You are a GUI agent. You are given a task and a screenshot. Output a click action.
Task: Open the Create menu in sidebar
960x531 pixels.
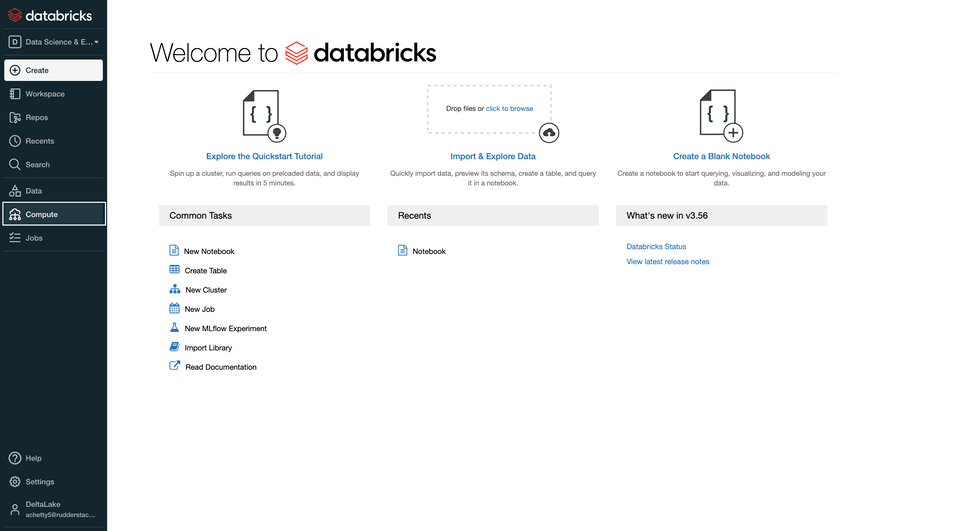(53, 70)
